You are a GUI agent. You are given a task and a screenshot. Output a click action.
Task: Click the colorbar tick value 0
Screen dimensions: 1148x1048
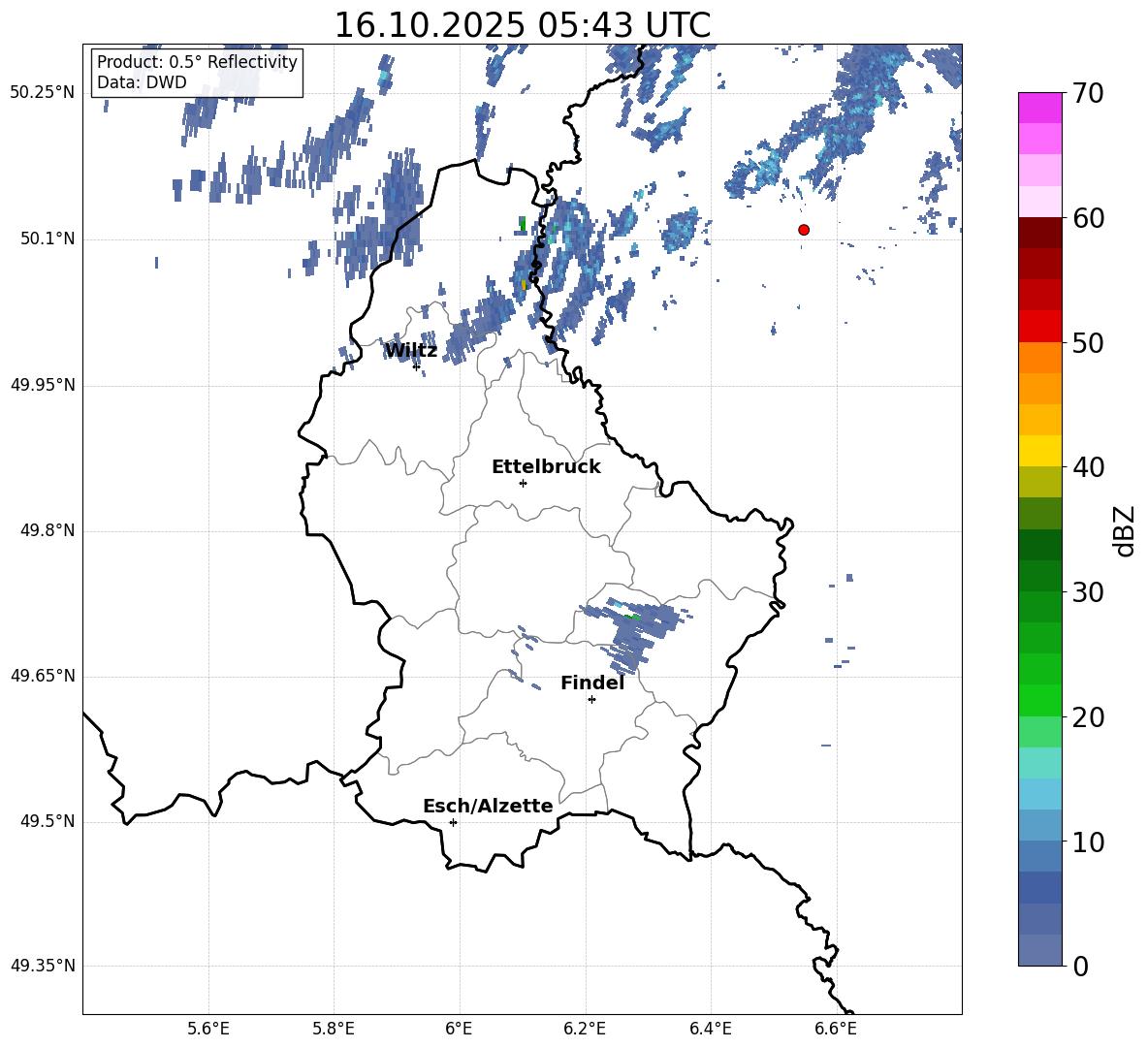1080,966
